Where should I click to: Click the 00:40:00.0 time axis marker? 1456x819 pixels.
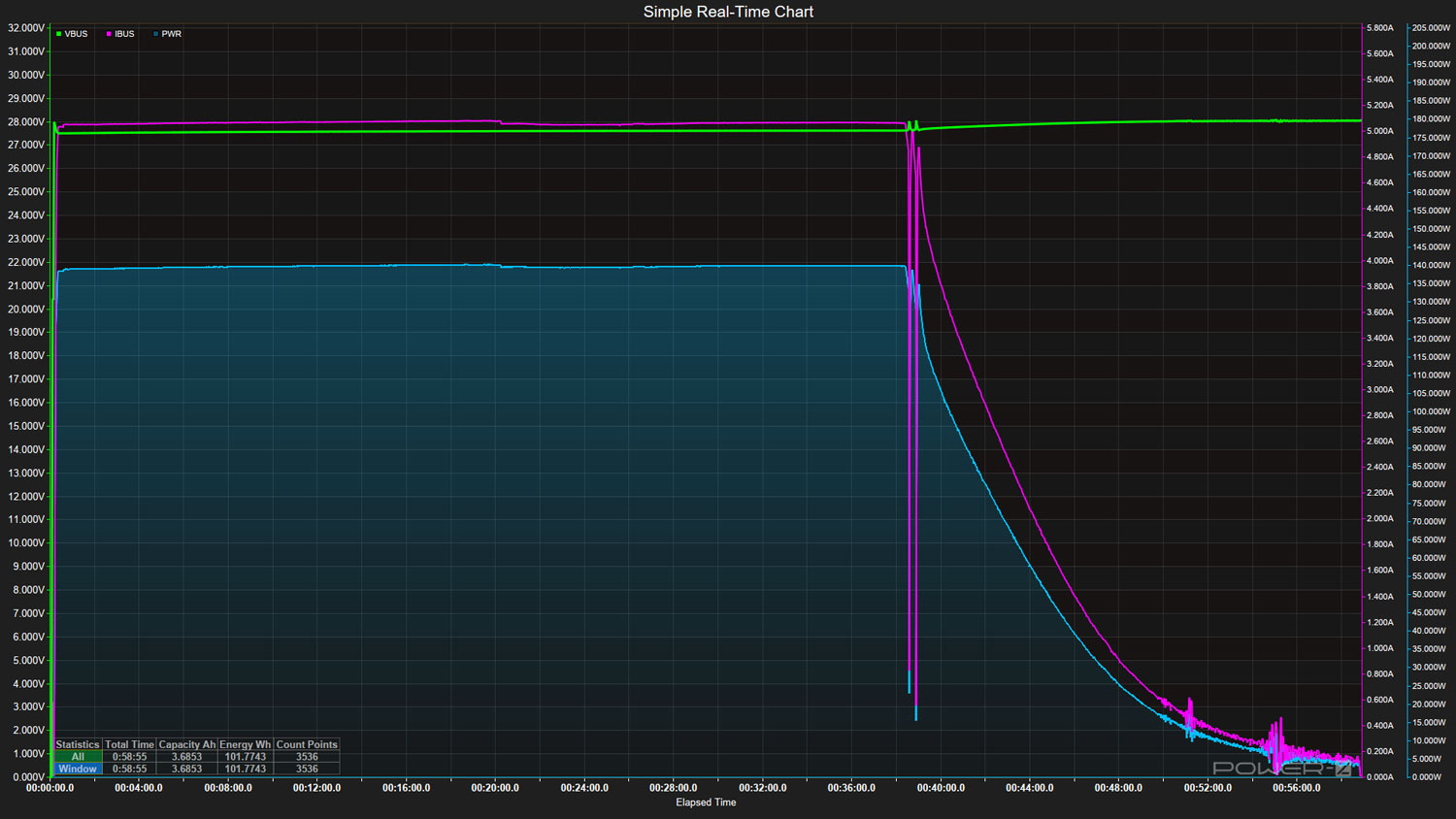click(941, 788)
